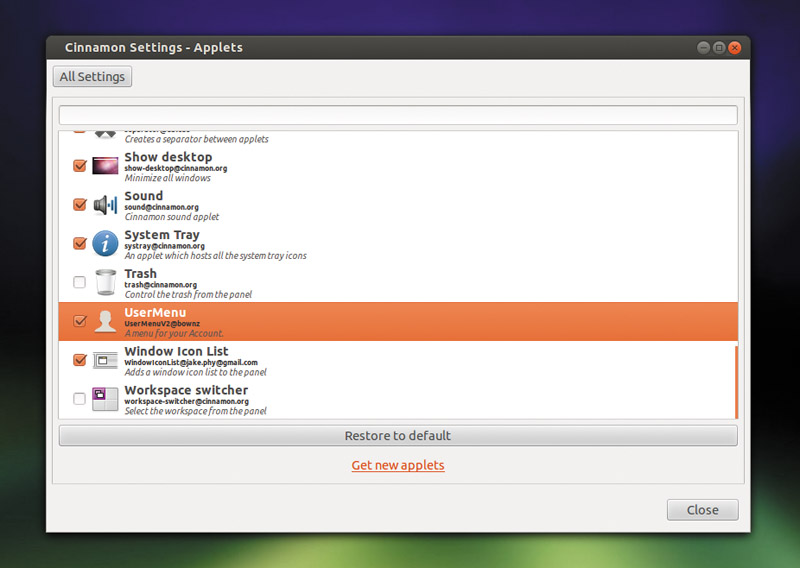Open the Get new applets link

[x=398, y=465]
